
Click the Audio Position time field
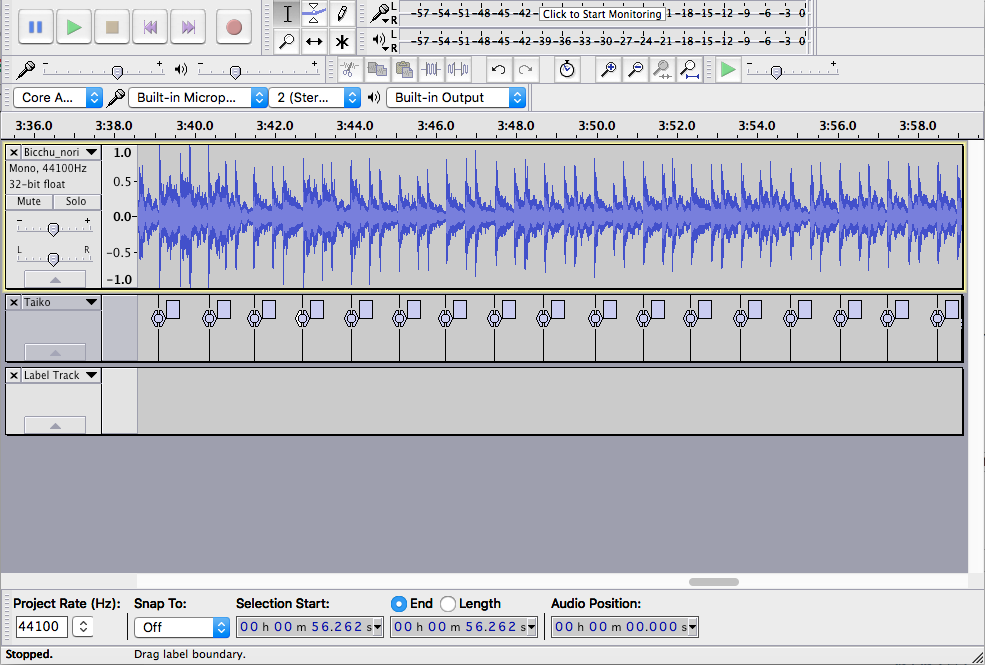pos(625,627)
